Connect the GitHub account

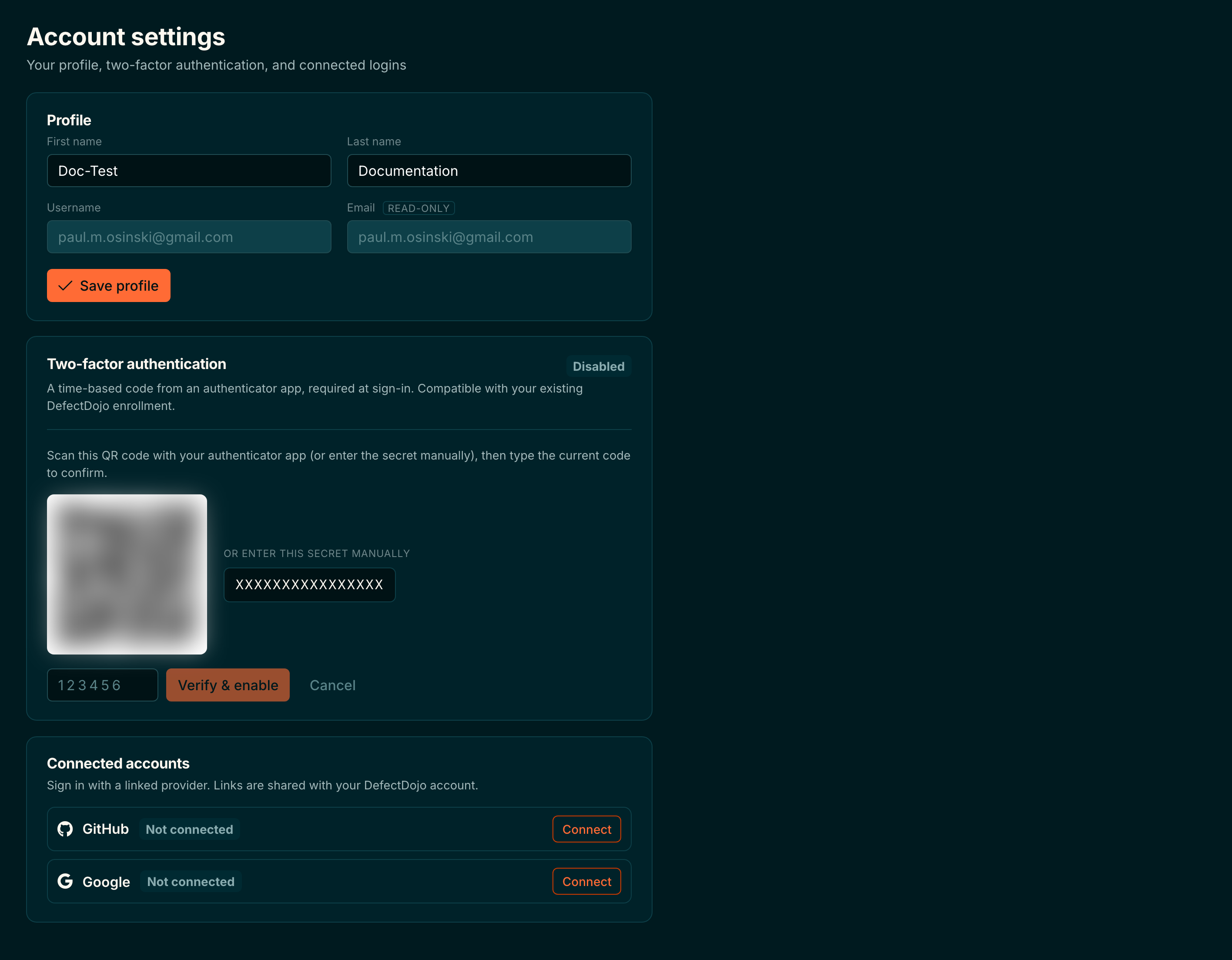(x=587, y=829)
